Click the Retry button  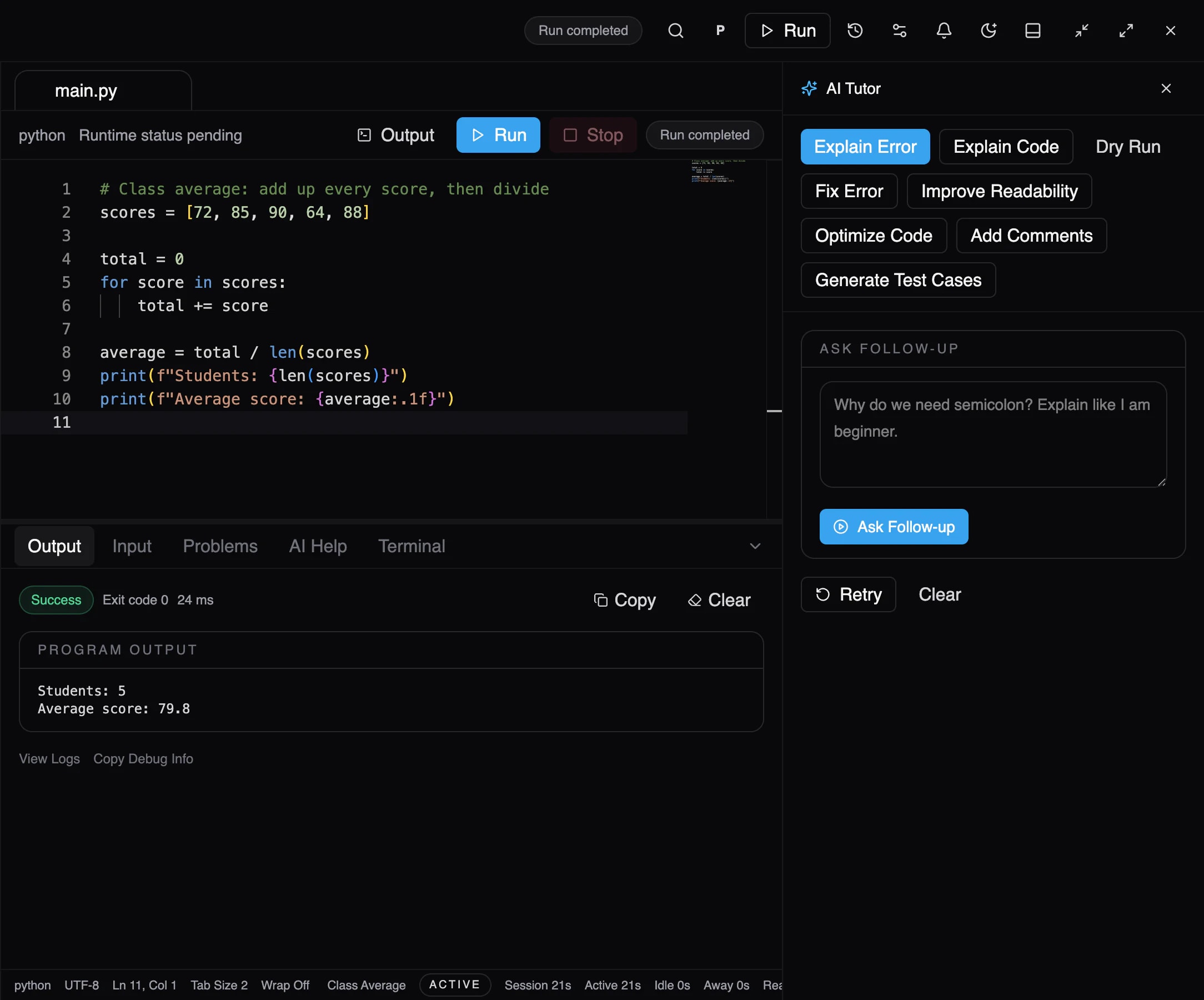point(848,594)
